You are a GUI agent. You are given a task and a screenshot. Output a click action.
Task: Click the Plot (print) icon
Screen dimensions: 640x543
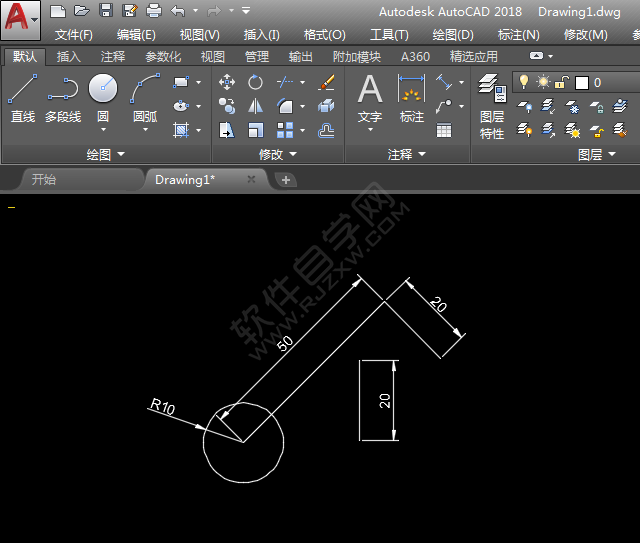154,11
